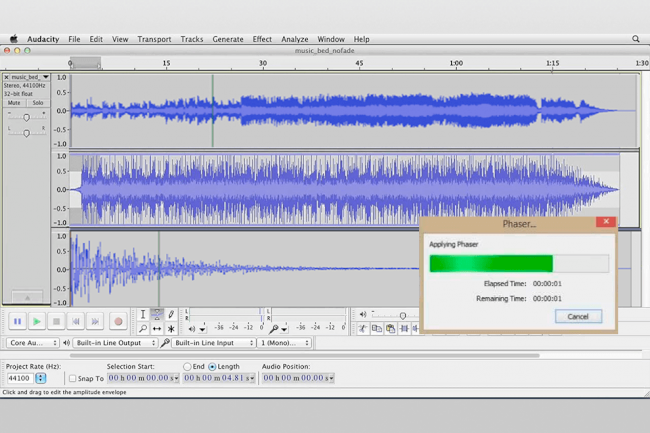This screenshot has width=650, height=433.
Task: Open the Effect menu
Action: click(262, 39)
